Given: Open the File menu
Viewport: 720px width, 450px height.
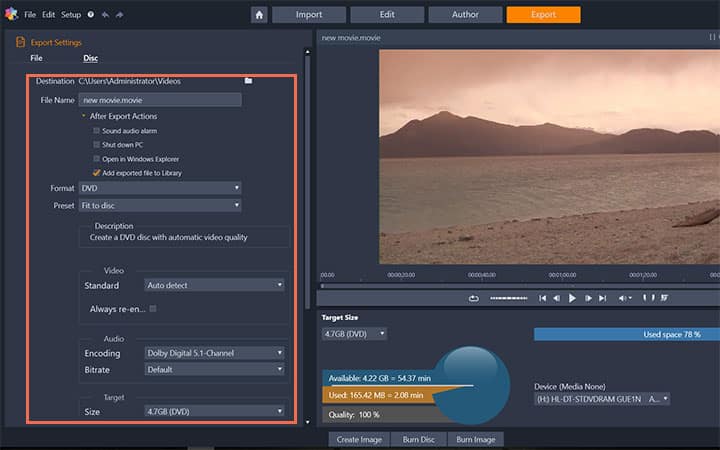Looking at the screenshot, I should point(30,15).
